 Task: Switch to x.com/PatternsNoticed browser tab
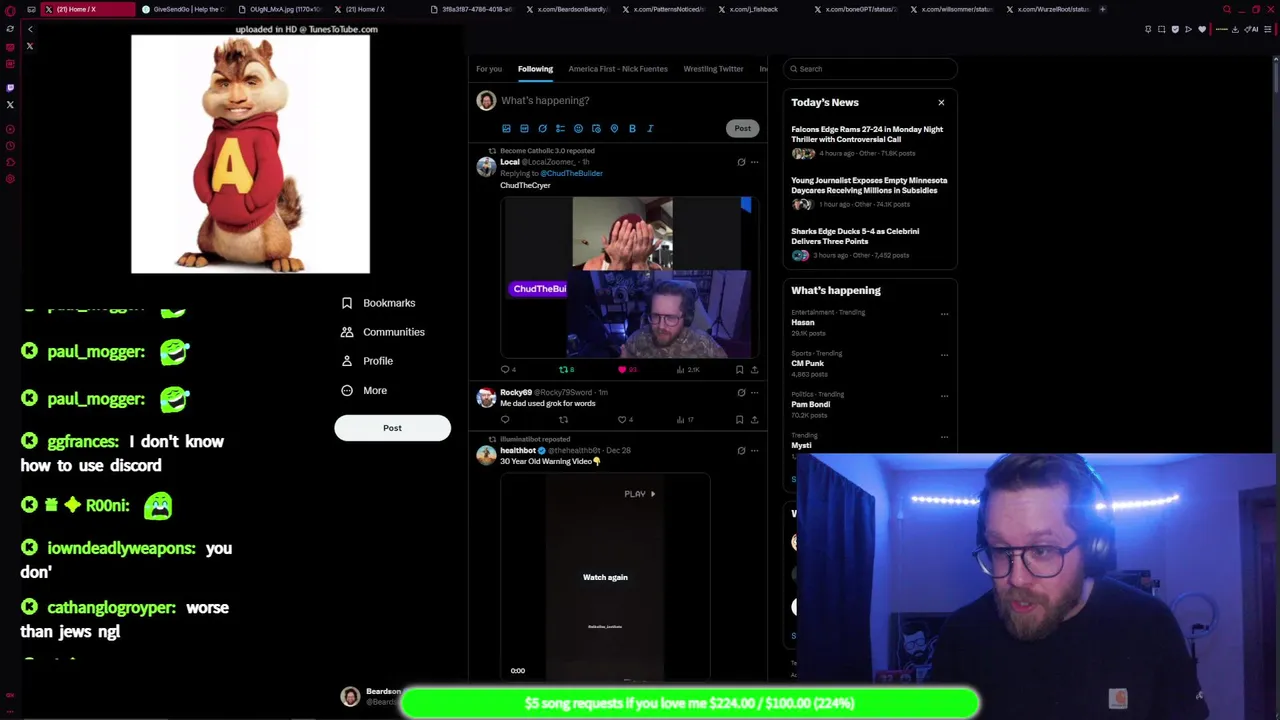(x=663, y=9)
